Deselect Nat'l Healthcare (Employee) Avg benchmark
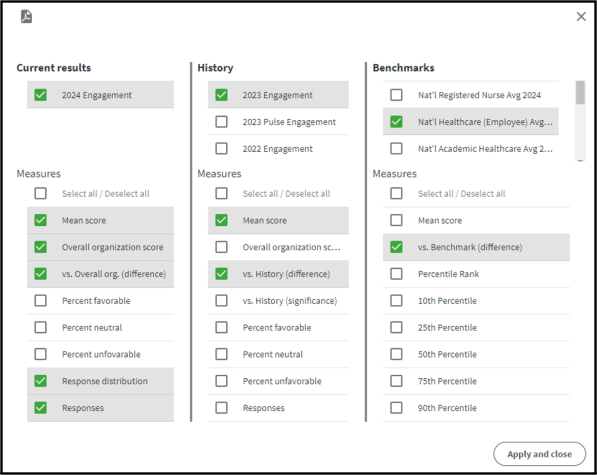597x475 pixels. point(396,122)
